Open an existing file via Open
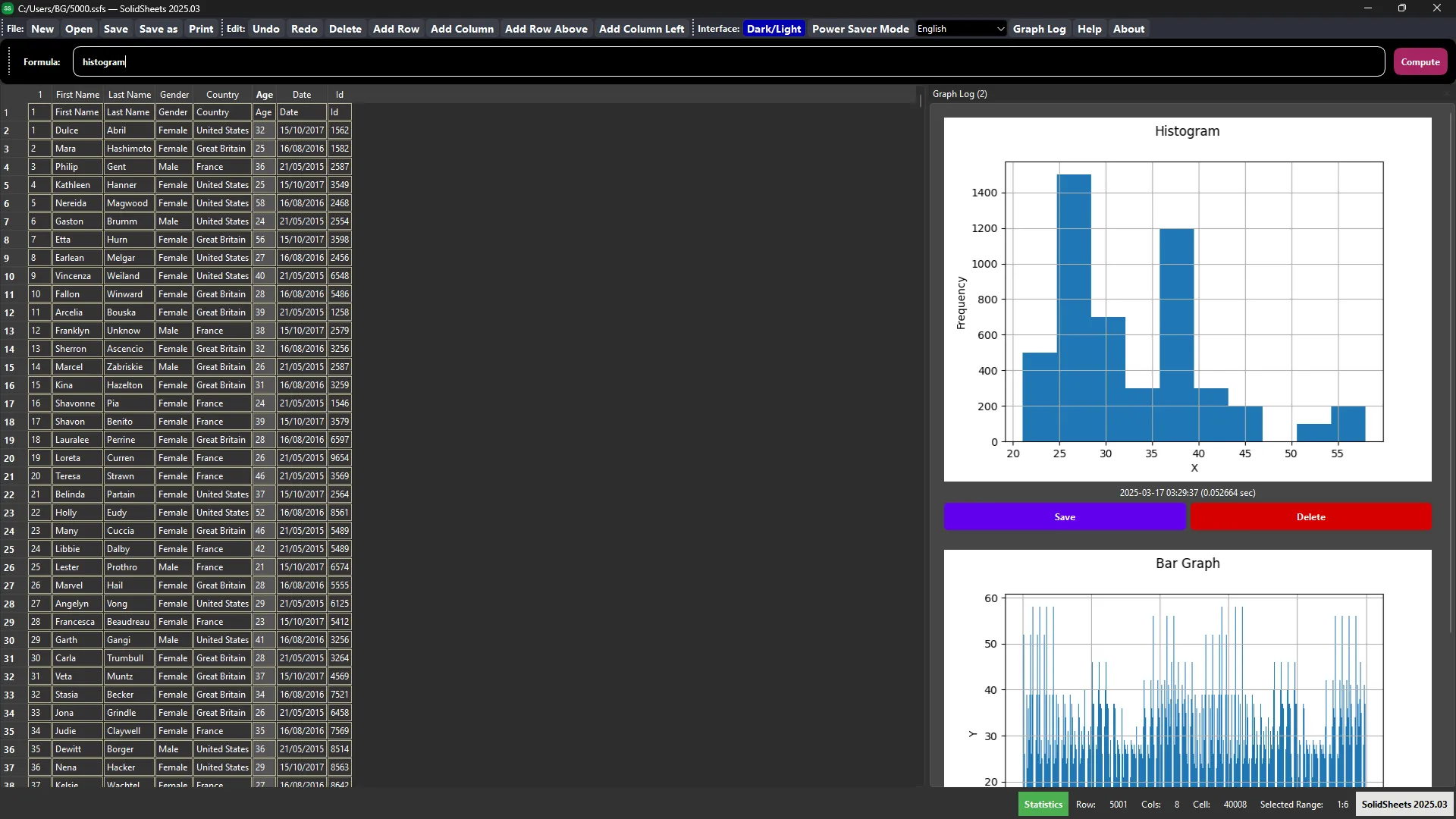 point(78,29)
